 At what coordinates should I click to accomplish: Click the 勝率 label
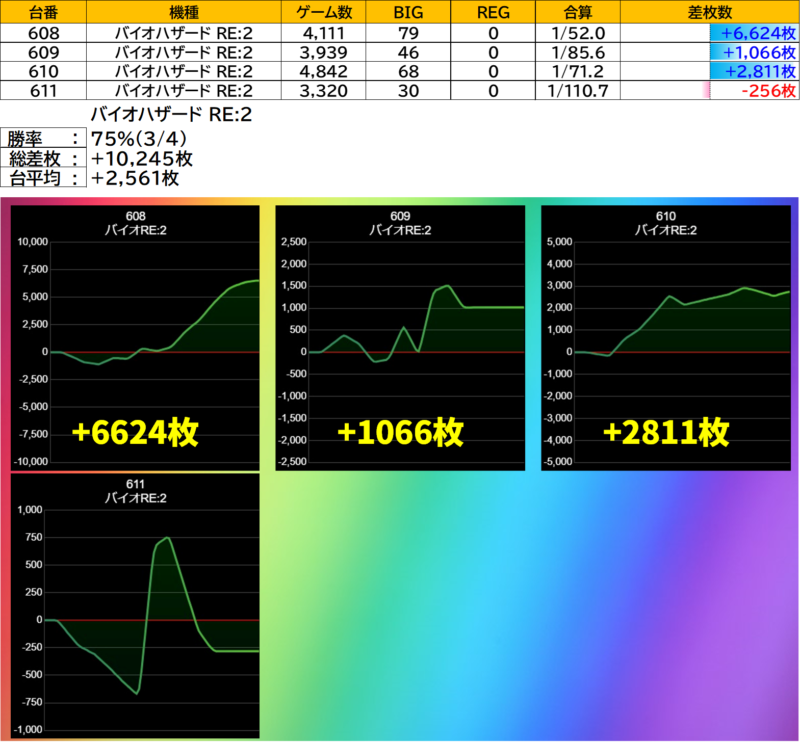tap(43, 139)
